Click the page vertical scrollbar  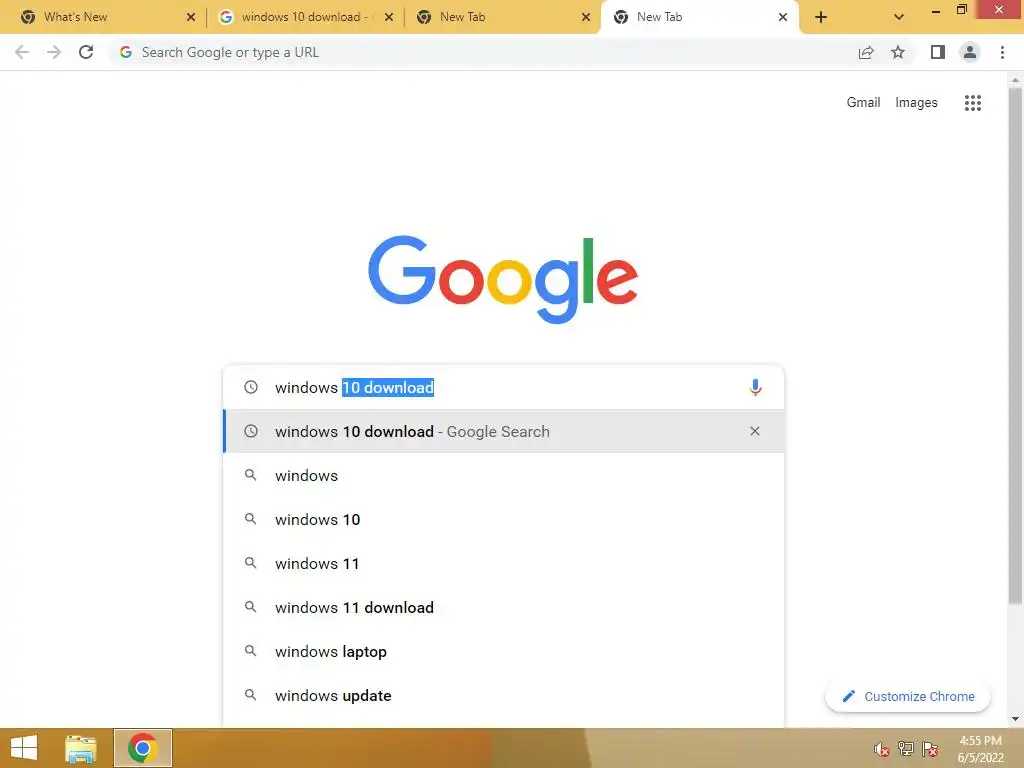(1015, 346)
